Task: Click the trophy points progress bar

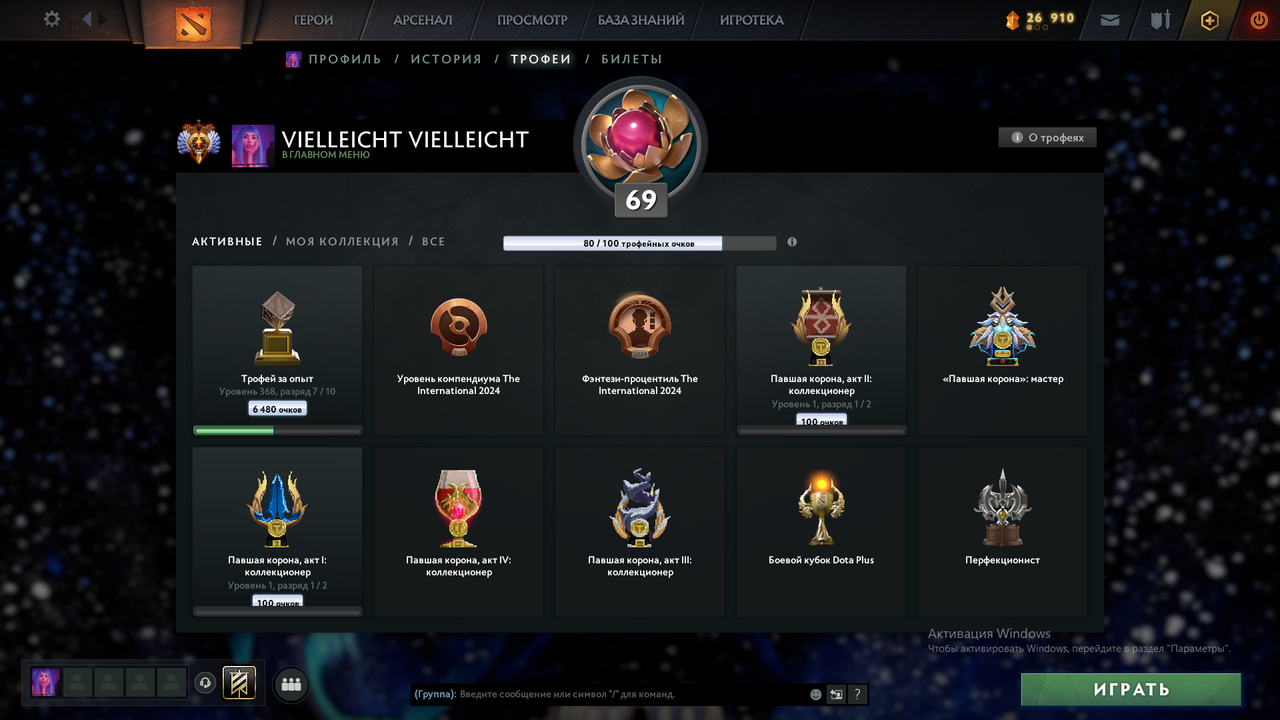Action: [640, 243]
